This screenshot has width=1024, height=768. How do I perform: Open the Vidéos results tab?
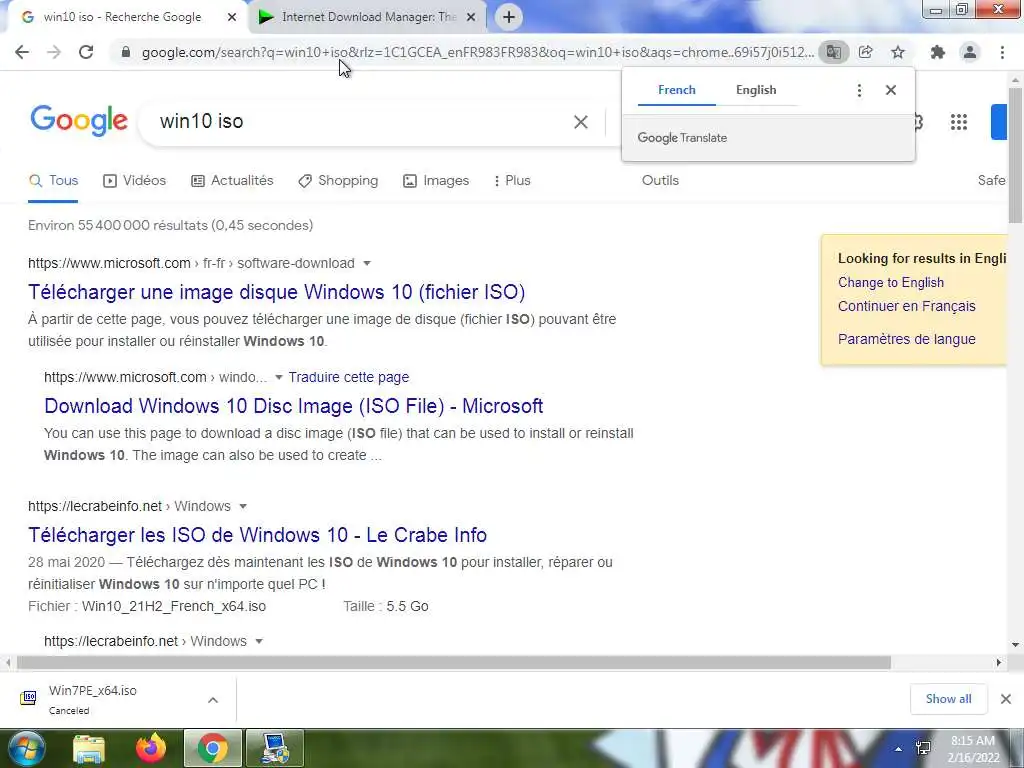[x=135, y=181]
